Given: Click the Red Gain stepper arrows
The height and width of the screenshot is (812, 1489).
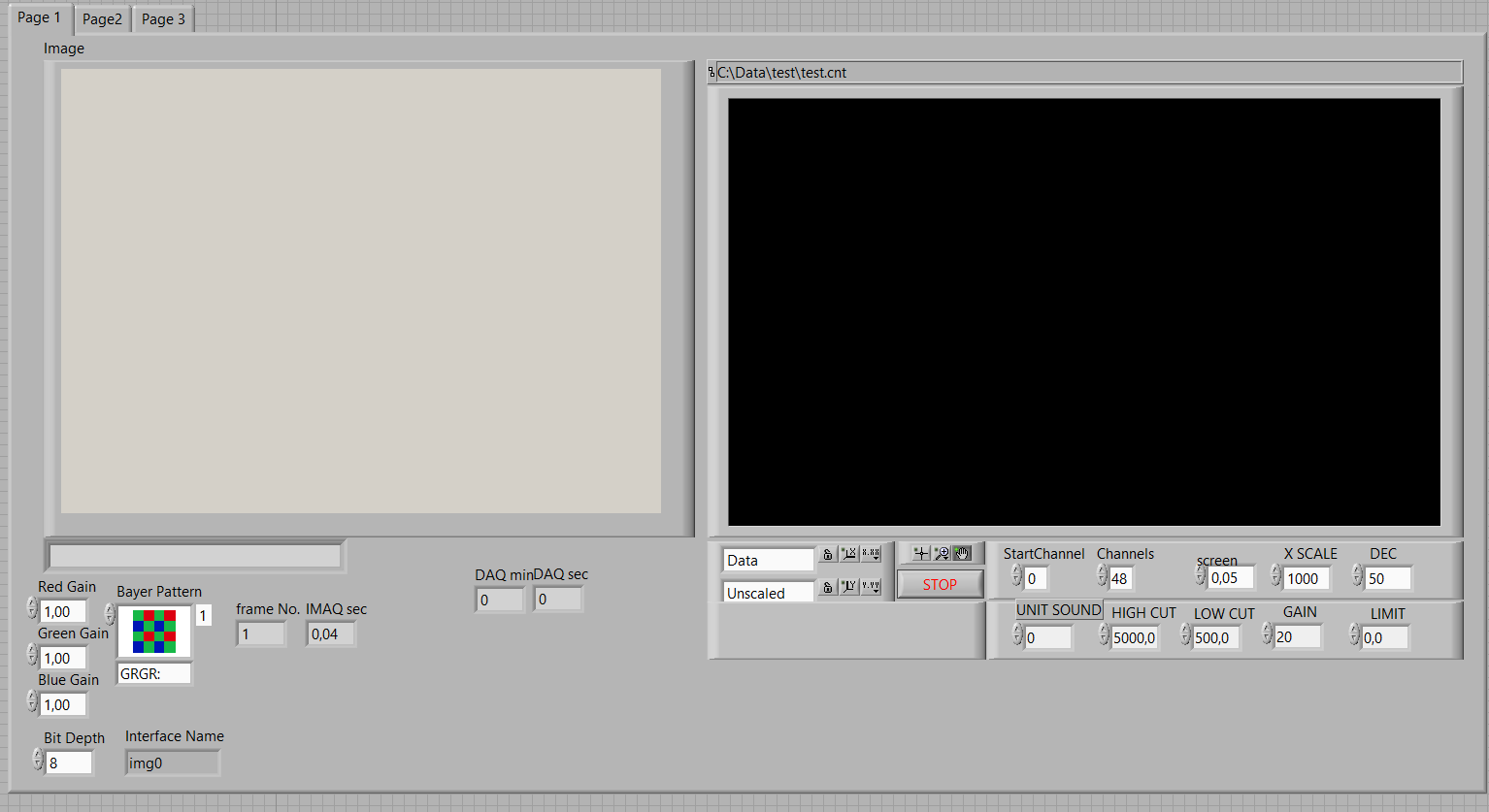Looking at the screenshot, I should (32, 608).
